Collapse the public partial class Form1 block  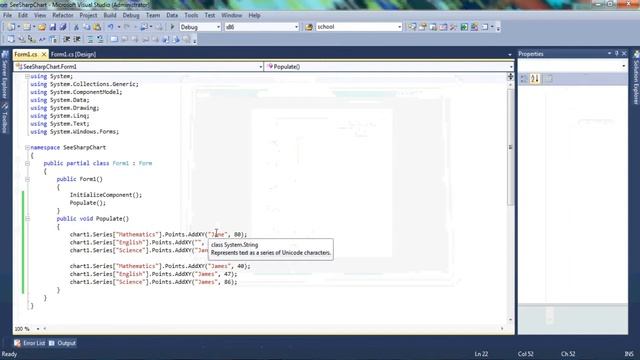[x=27, y=163]
